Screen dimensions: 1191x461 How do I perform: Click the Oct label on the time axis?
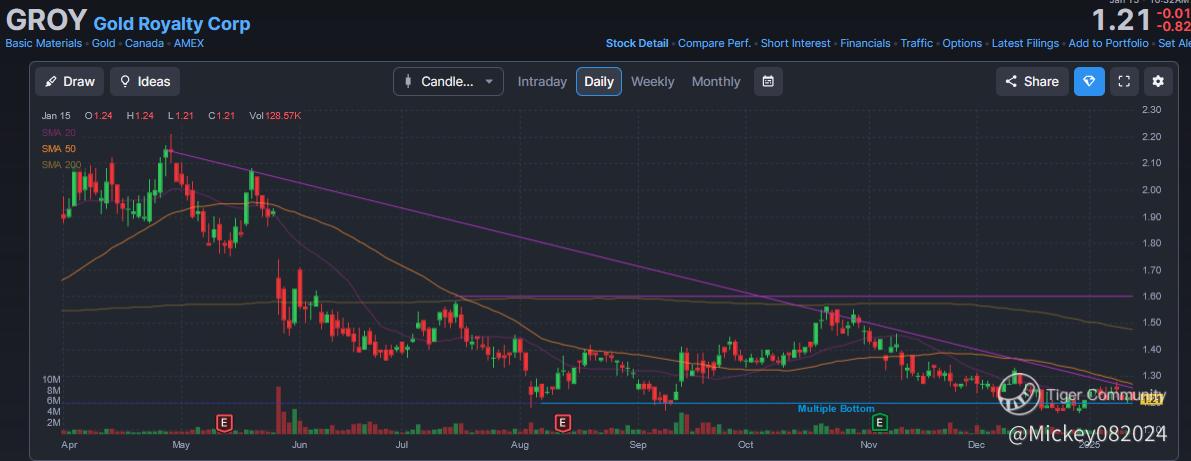tap(747, 445)
